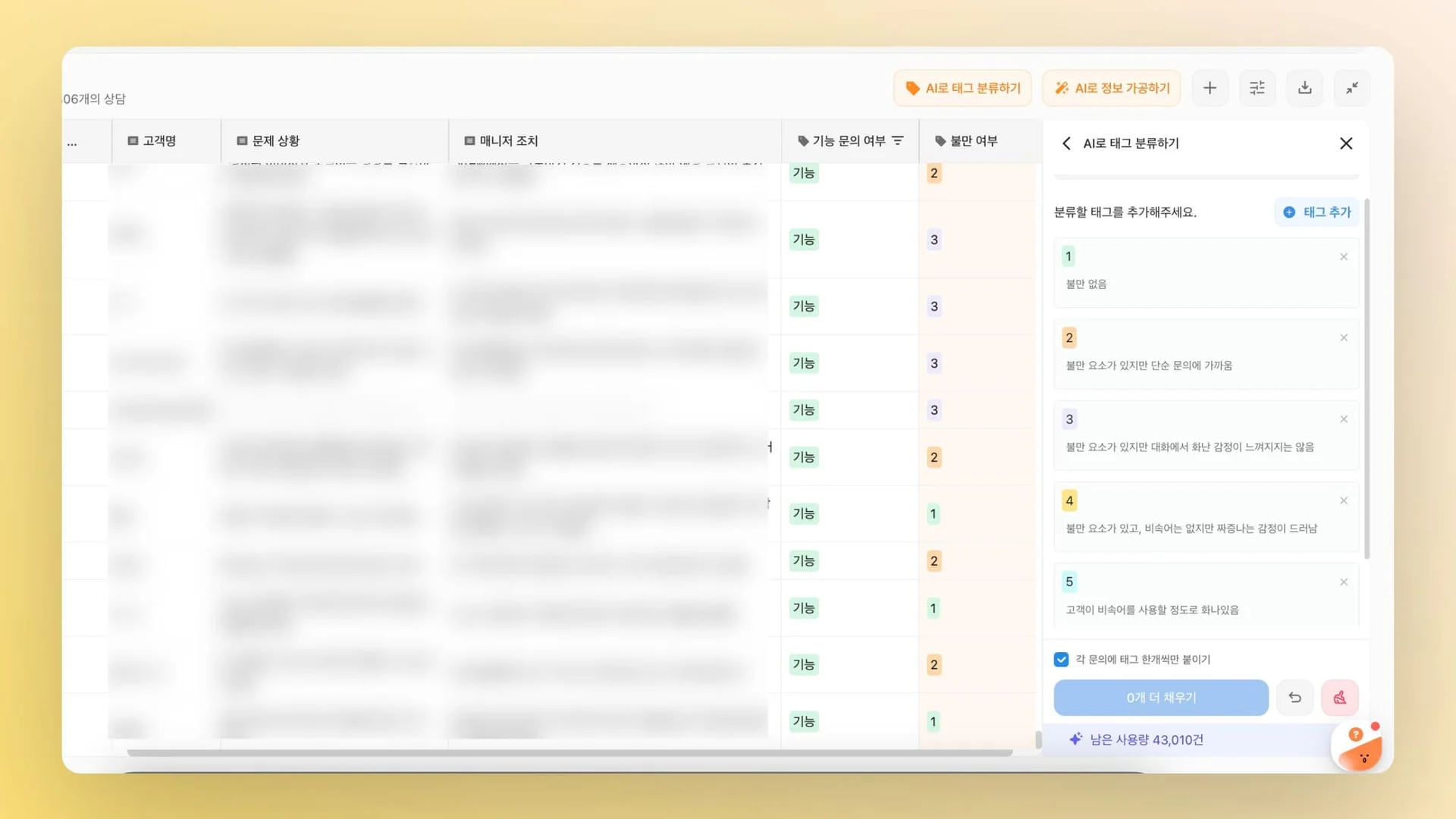This screenshot has width=1456, height=819.
Task: Click the '문제 상황' column header
Action: tap(275, 141)
